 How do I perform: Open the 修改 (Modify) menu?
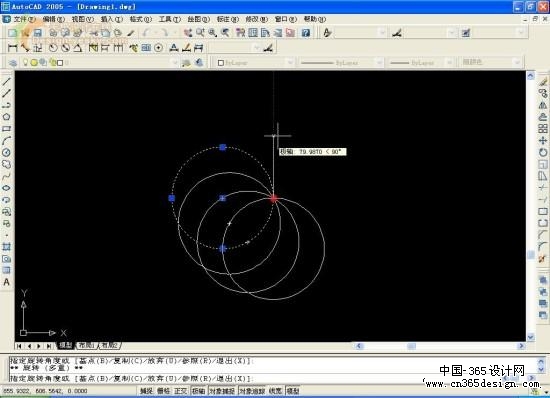pos(256,19)
